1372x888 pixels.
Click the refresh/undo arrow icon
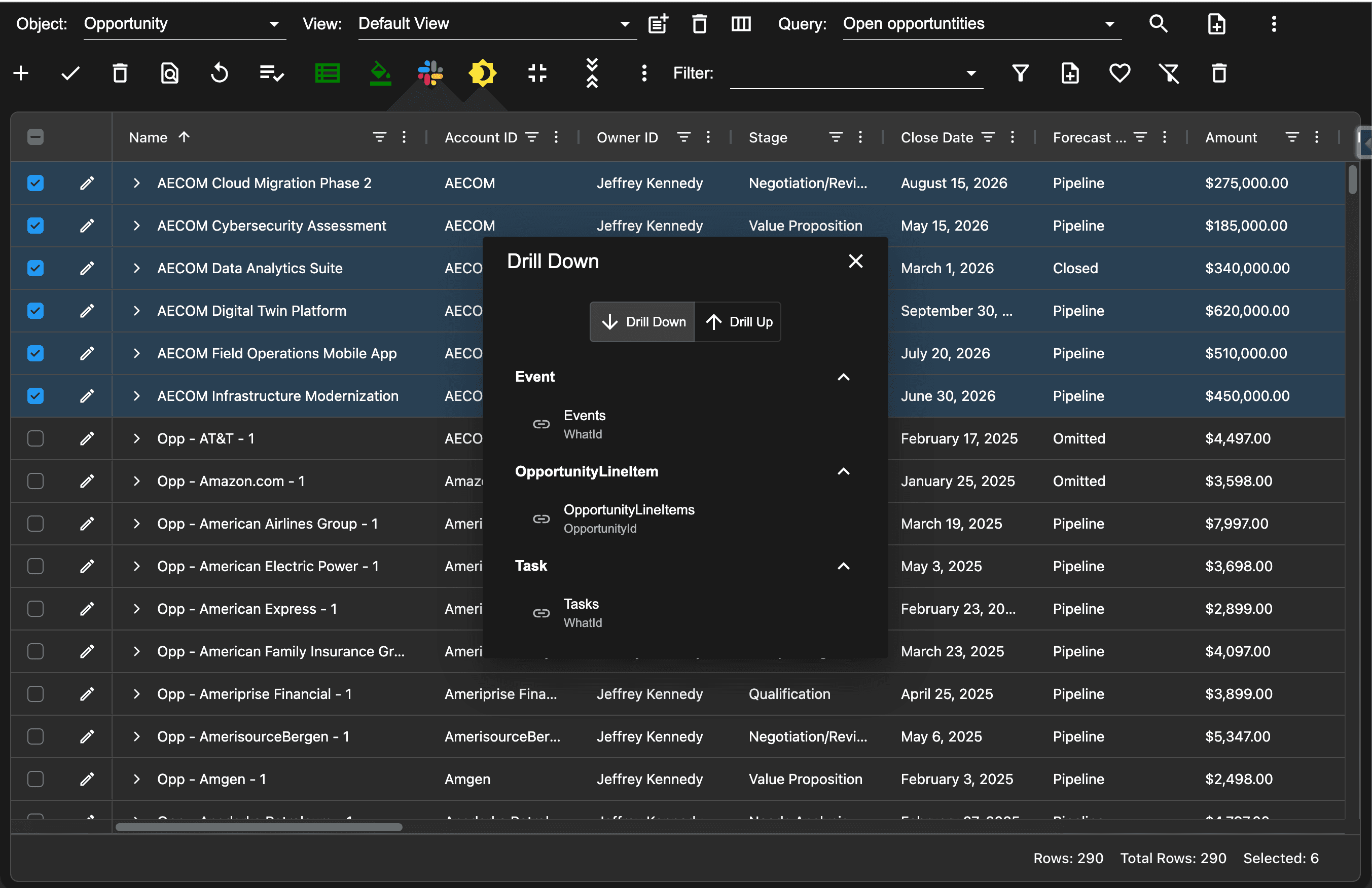[219, 73]
